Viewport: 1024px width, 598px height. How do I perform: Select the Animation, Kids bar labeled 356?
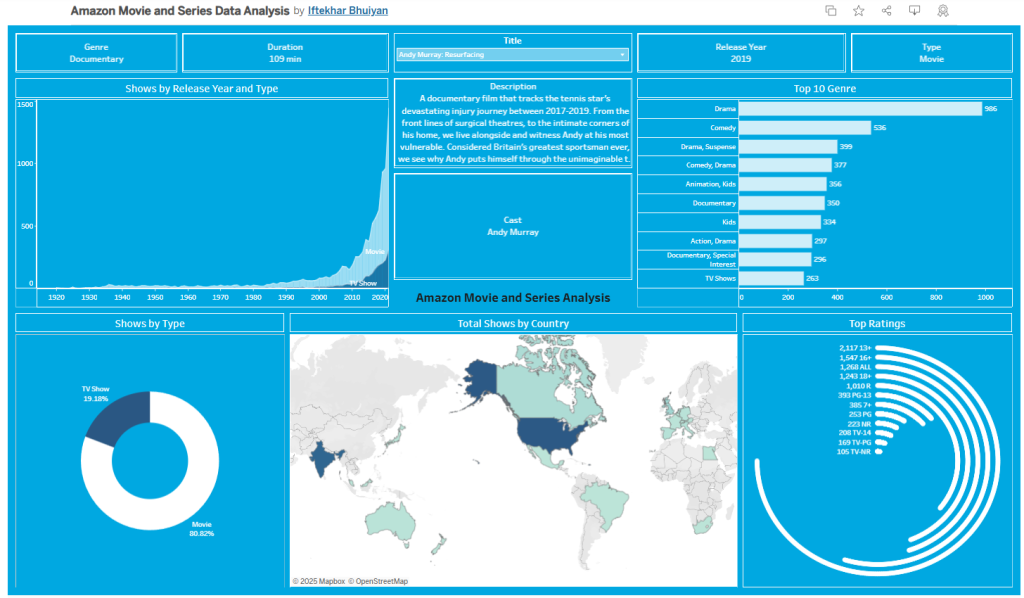tap(782, 184)
